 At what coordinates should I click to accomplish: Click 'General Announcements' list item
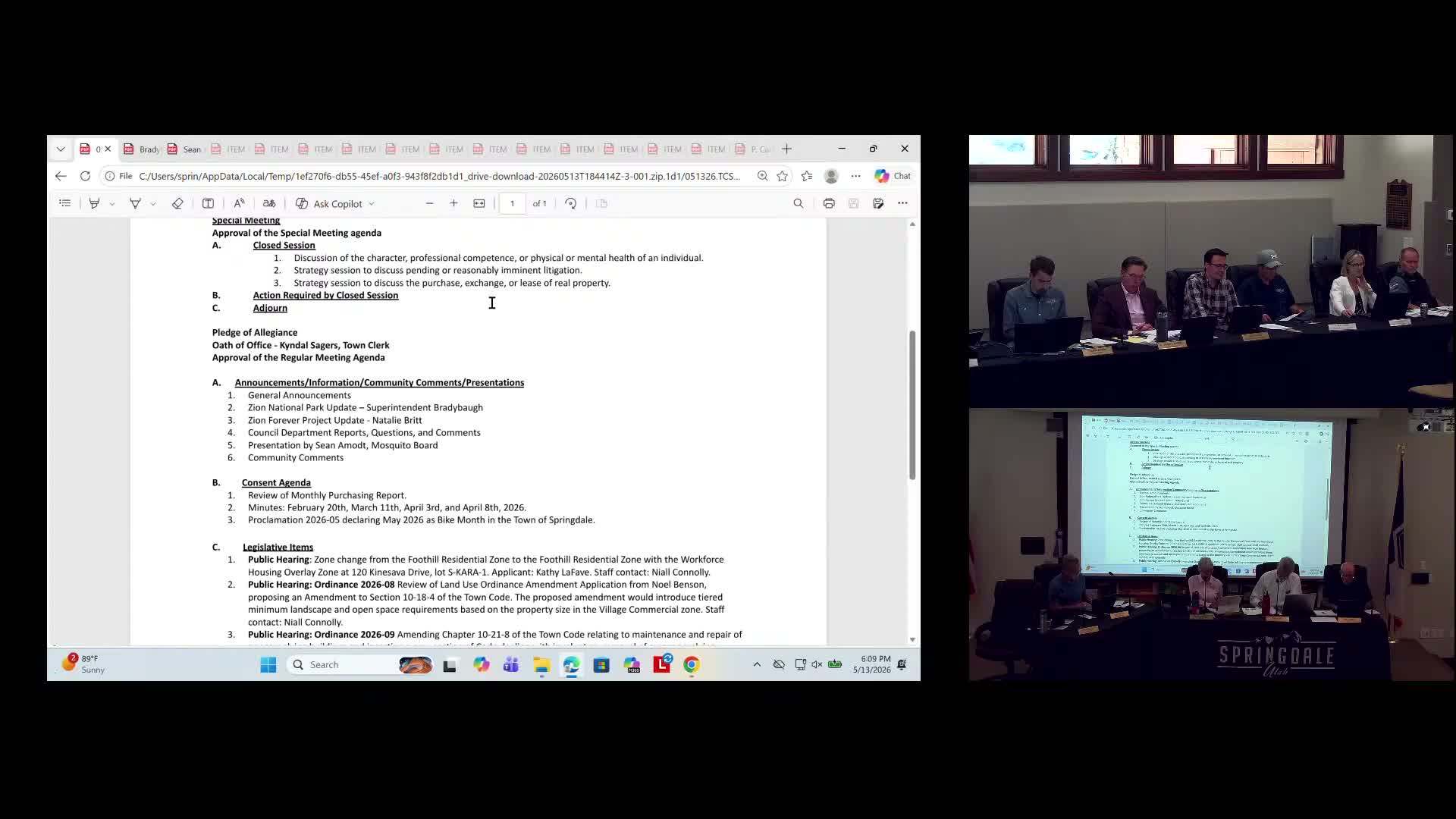[300, 395]
